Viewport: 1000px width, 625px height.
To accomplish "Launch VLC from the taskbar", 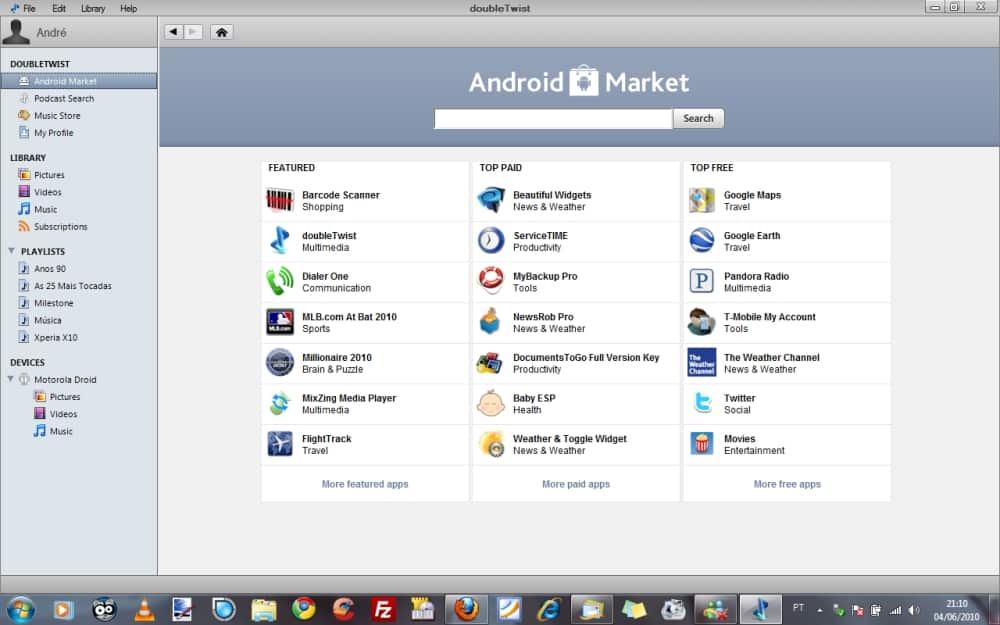I will (144, 610).
